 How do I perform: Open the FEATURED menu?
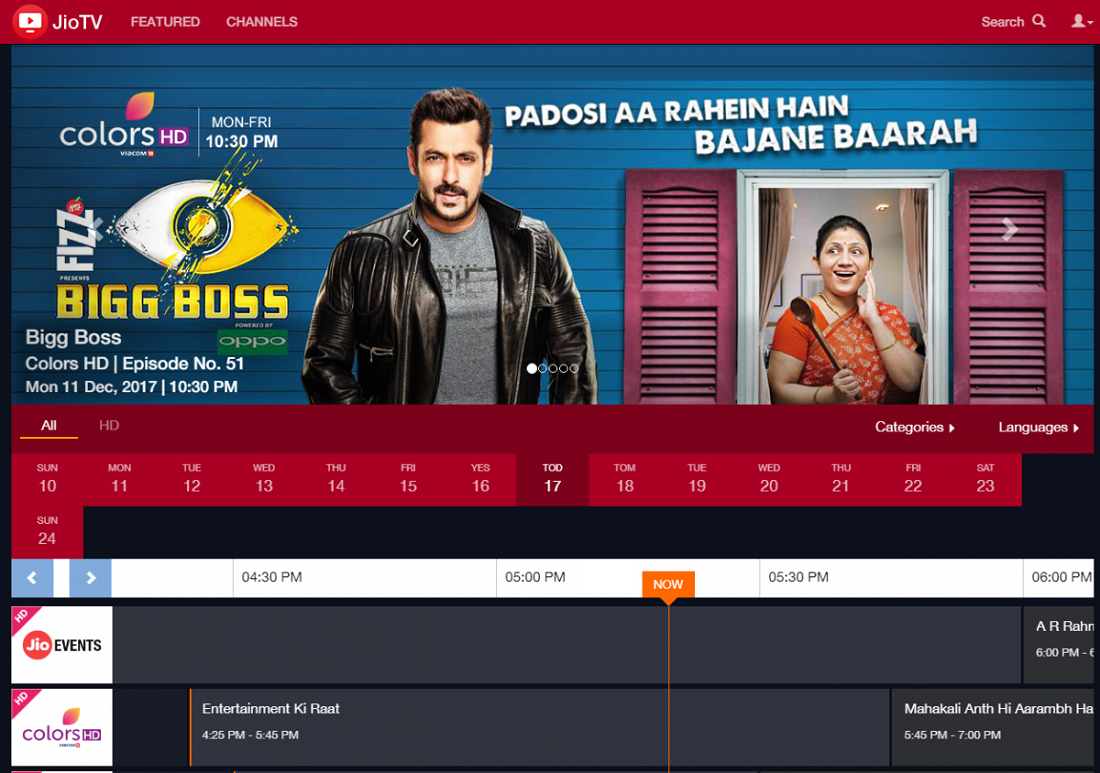tap(165, 22)
